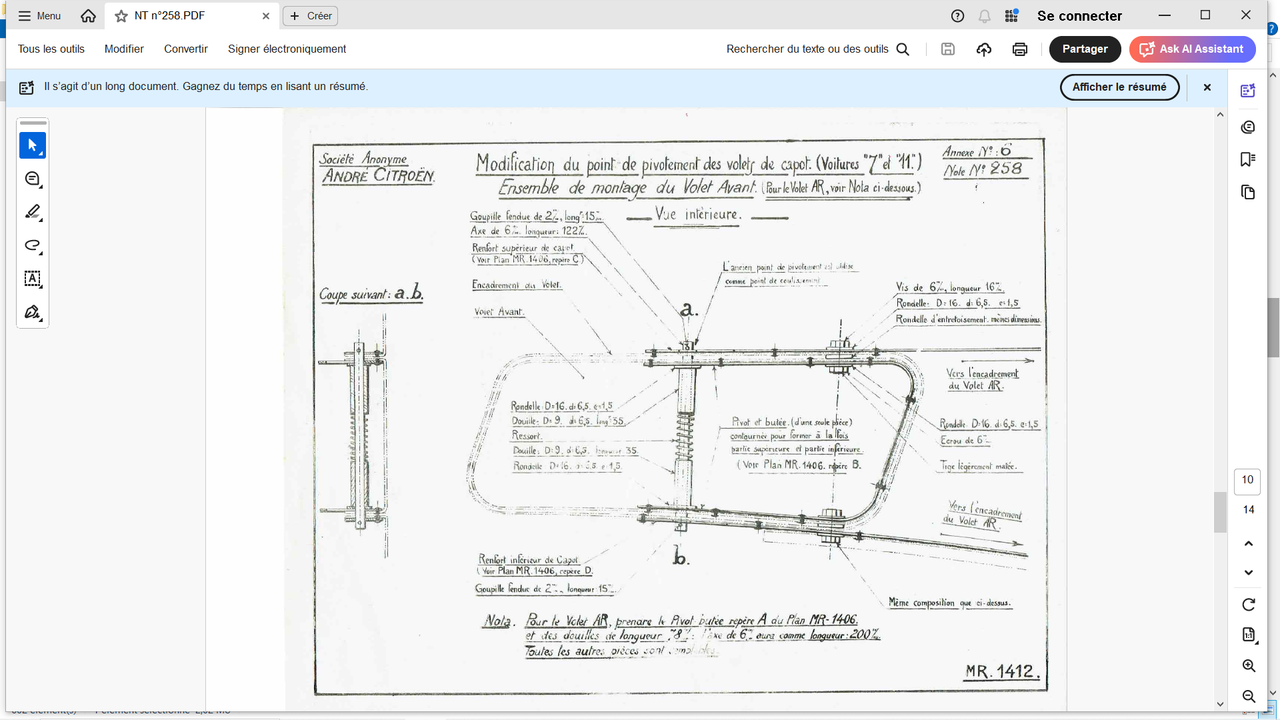Click Afficher le résumé button
This screenshot has height=720, width=1280.
tap(1119, 87)
